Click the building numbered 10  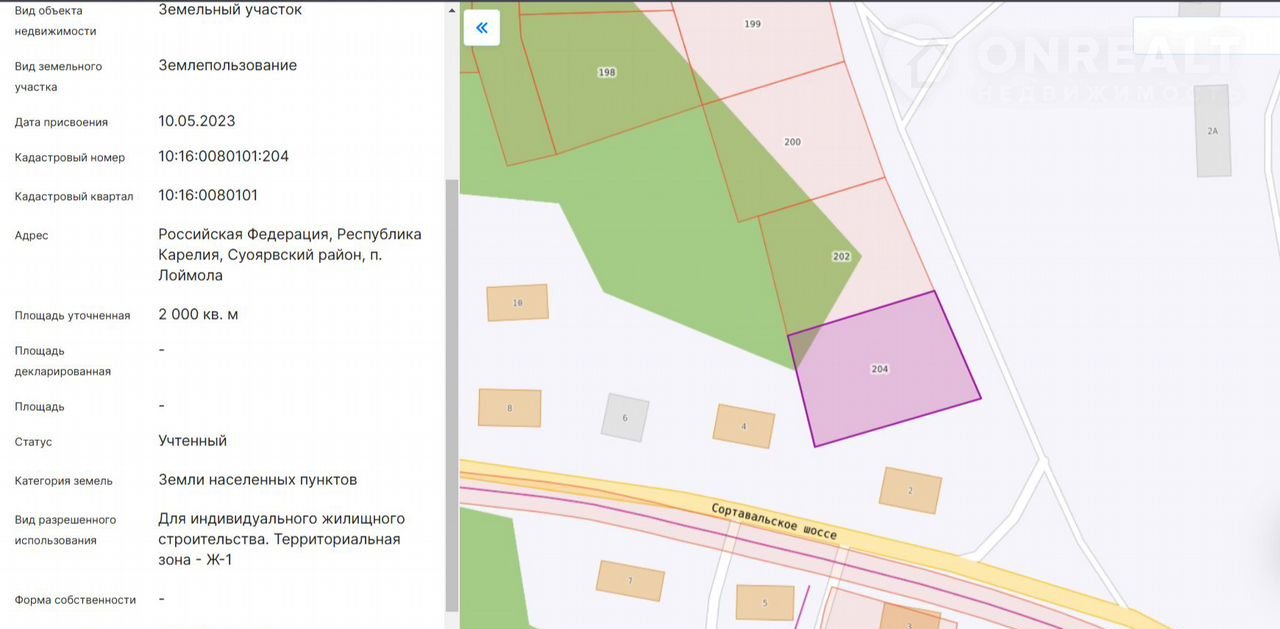pos(517,302)
